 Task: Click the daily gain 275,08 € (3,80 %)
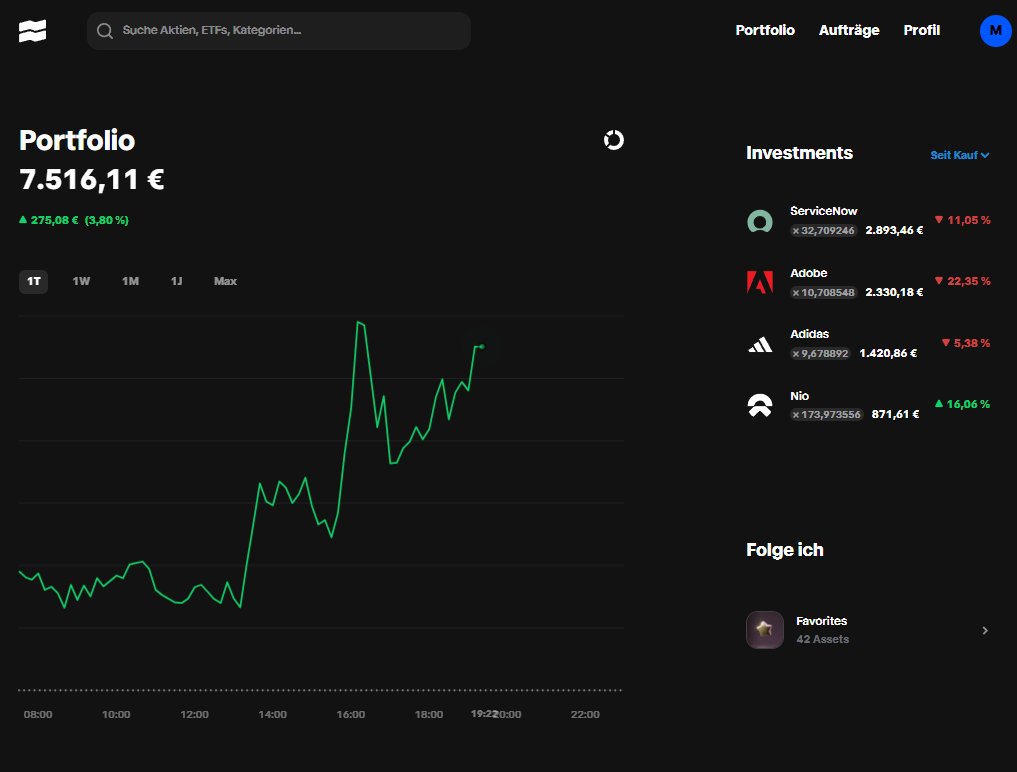74,220
